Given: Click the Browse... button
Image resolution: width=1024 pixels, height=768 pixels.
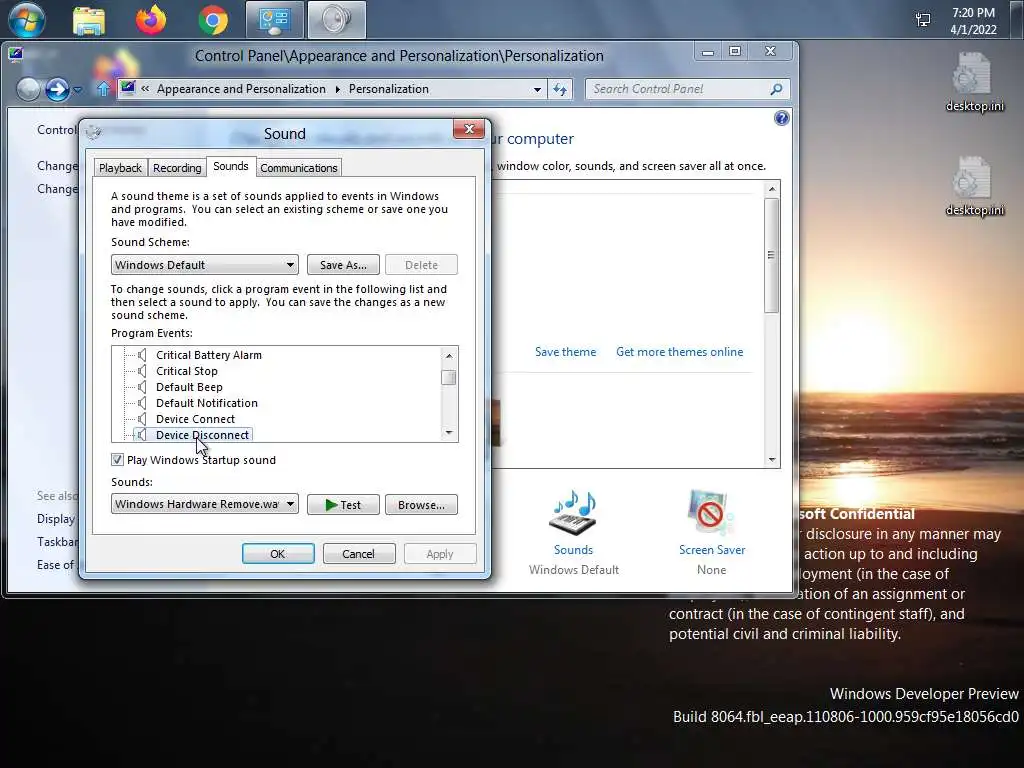Looking at the screenshot, I should pyautogui.click(x=421, y=505).
